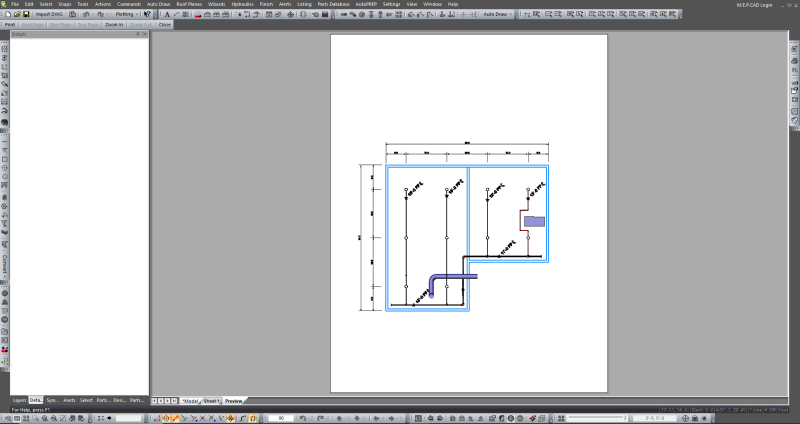Click the Print button in preview bar
The image size is (800, 424).
click(x=10, y=24)
